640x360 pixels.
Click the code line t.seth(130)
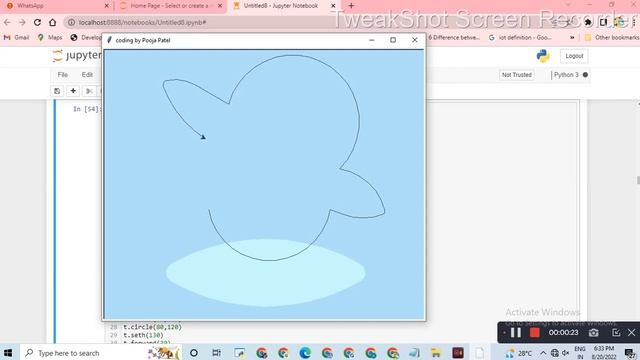[143, 335]
